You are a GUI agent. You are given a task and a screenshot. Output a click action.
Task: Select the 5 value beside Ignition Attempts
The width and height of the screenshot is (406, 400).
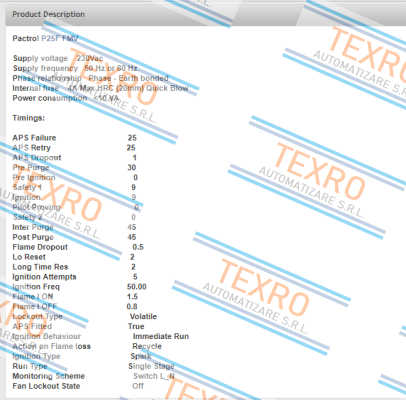click(x=135, y=277)
